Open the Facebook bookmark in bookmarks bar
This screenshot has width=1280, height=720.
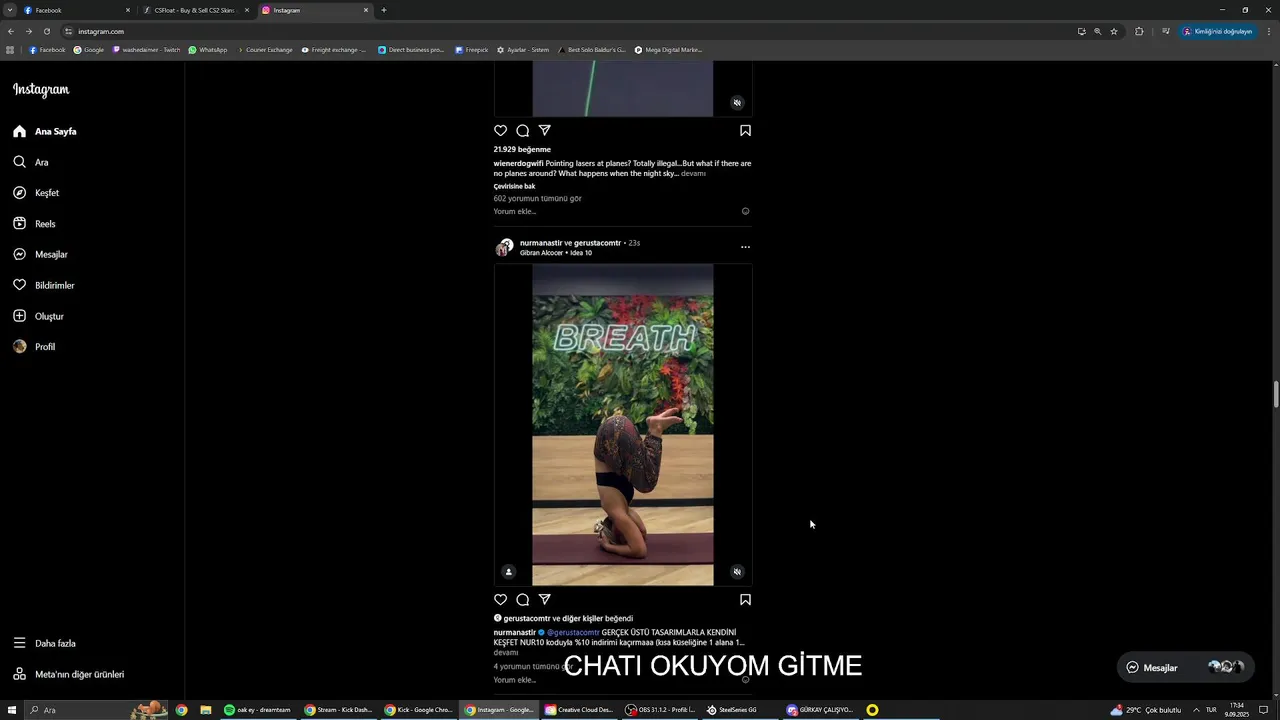tap(47, 50)
